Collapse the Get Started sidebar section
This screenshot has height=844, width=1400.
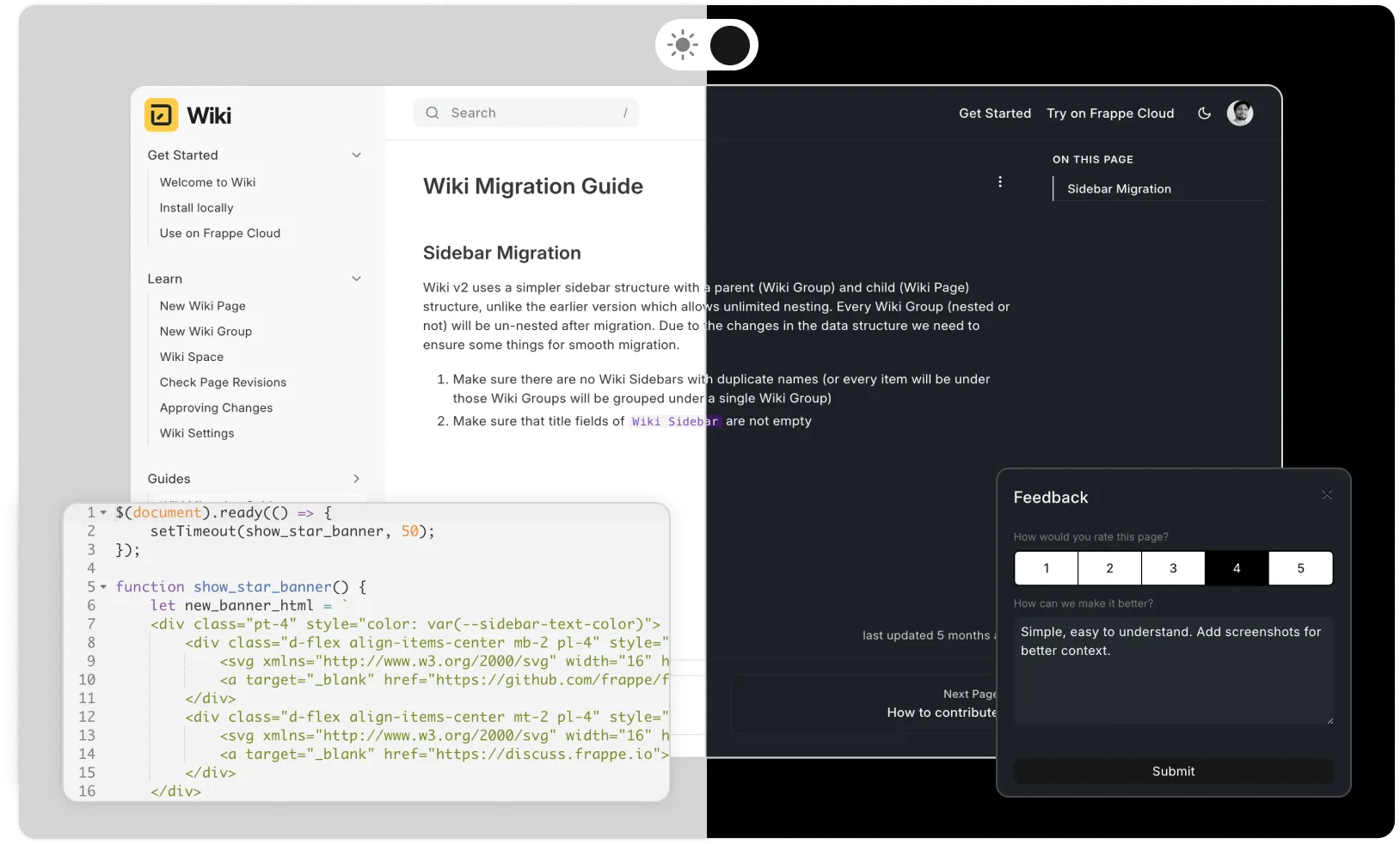coord(356,156)
